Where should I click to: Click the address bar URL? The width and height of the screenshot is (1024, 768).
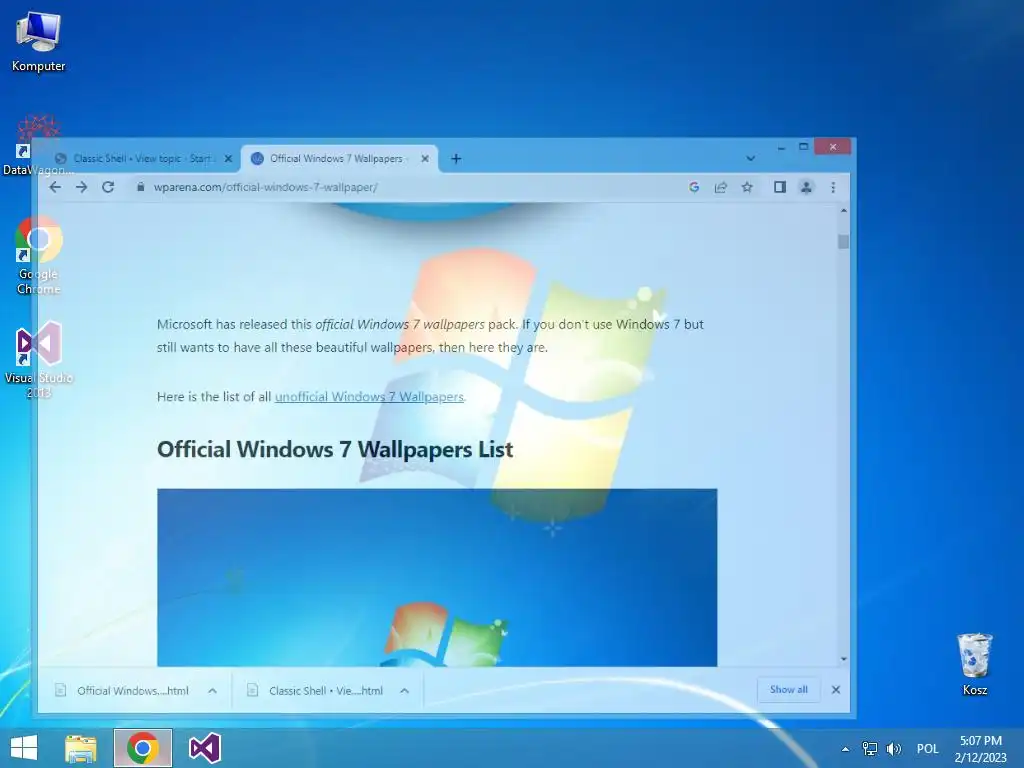[266, 187]
